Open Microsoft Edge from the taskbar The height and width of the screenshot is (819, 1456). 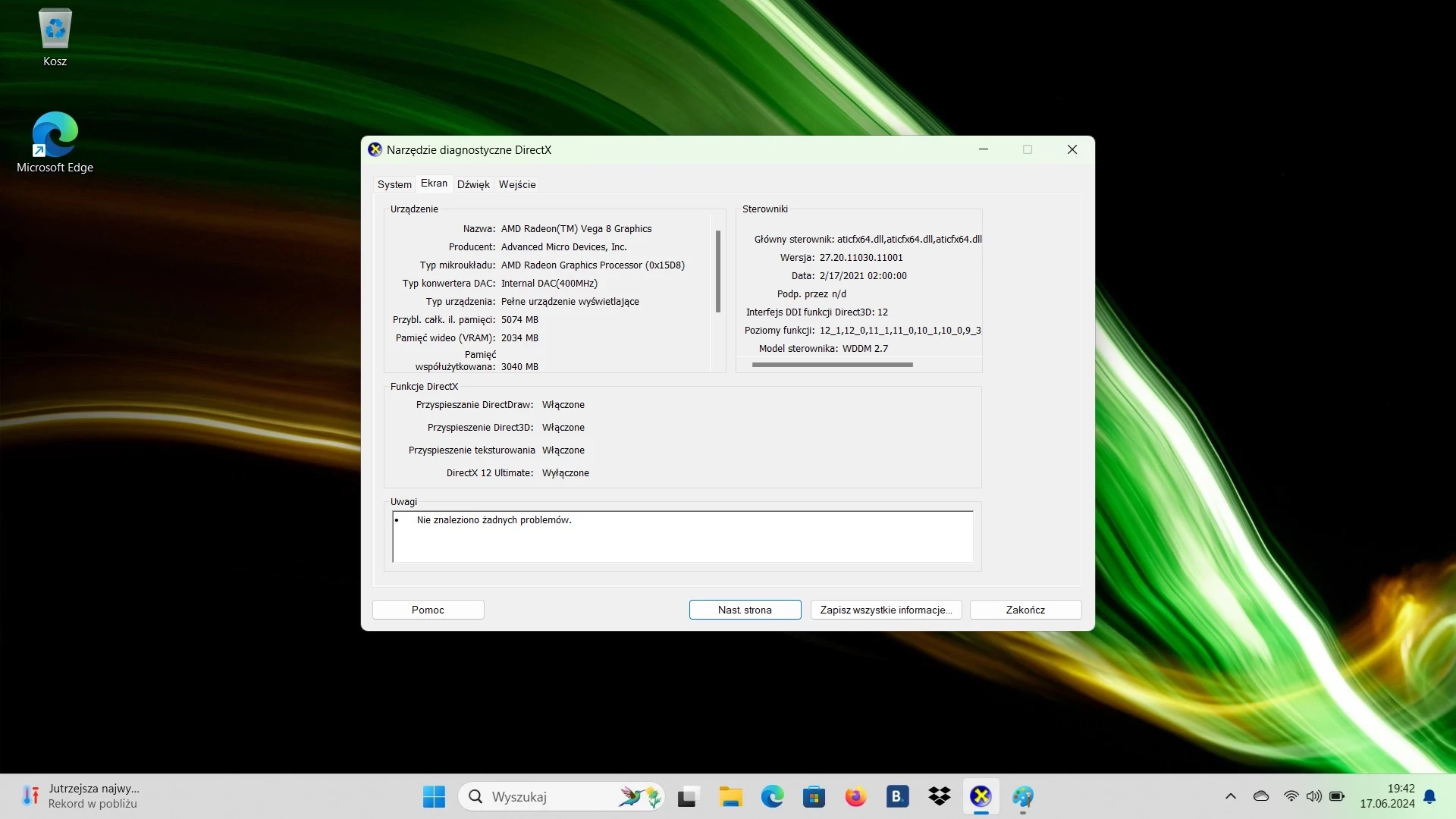tap(772, 797)
